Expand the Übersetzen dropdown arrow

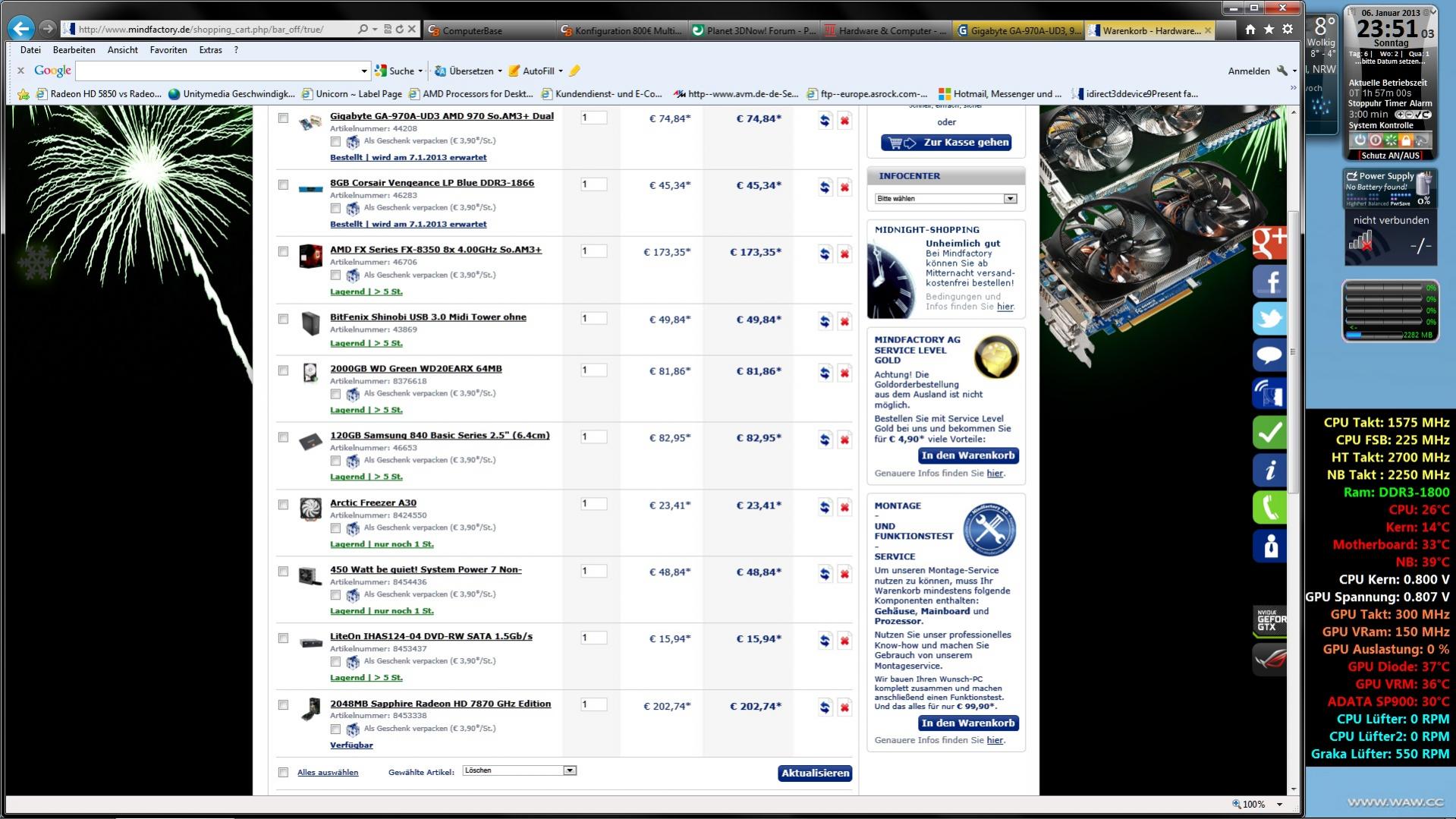click(499, 71)
